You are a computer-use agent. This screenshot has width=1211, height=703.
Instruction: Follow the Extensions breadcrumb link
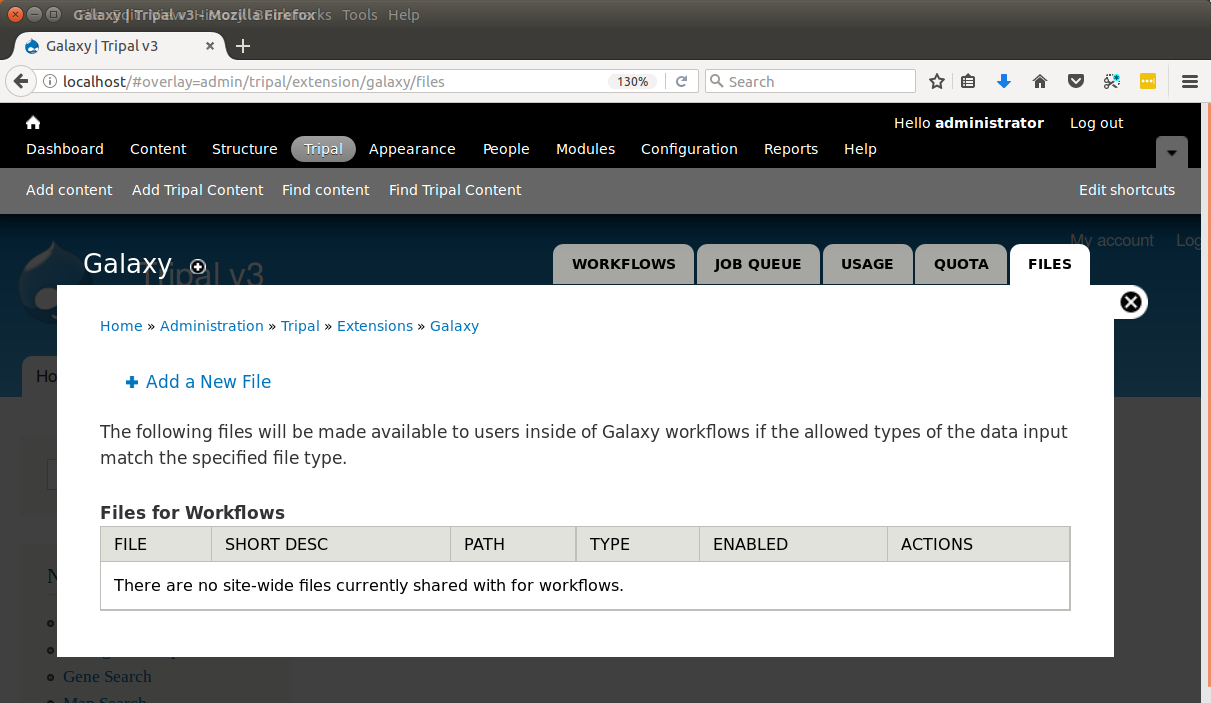pos(375,326)
